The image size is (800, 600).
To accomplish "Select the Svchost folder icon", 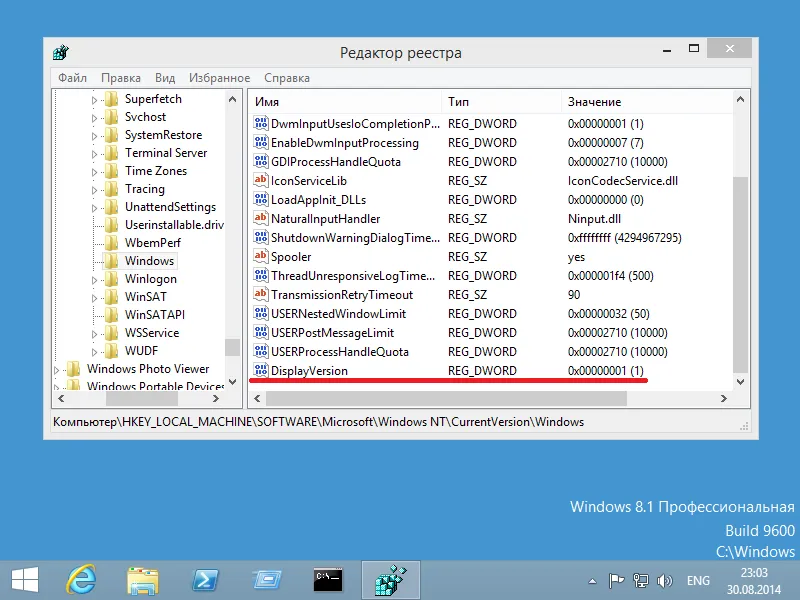I will (112, 117).
